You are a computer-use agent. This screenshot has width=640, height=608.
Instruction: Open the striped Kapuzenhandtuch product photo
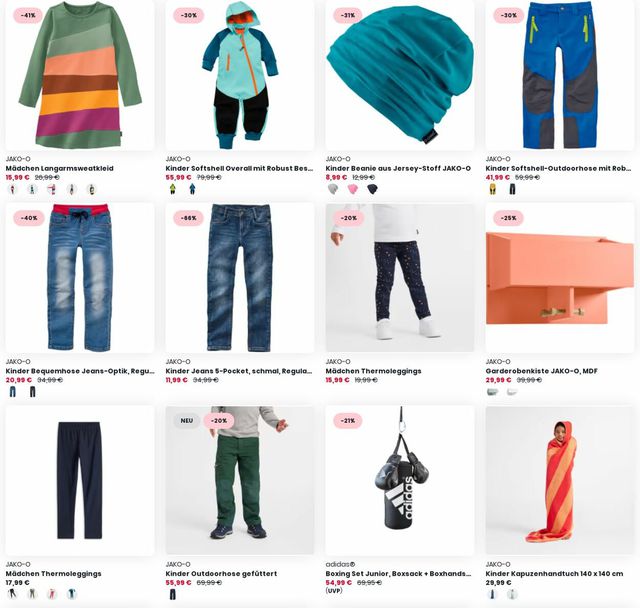pyautogui.click(x=560, y=480)
